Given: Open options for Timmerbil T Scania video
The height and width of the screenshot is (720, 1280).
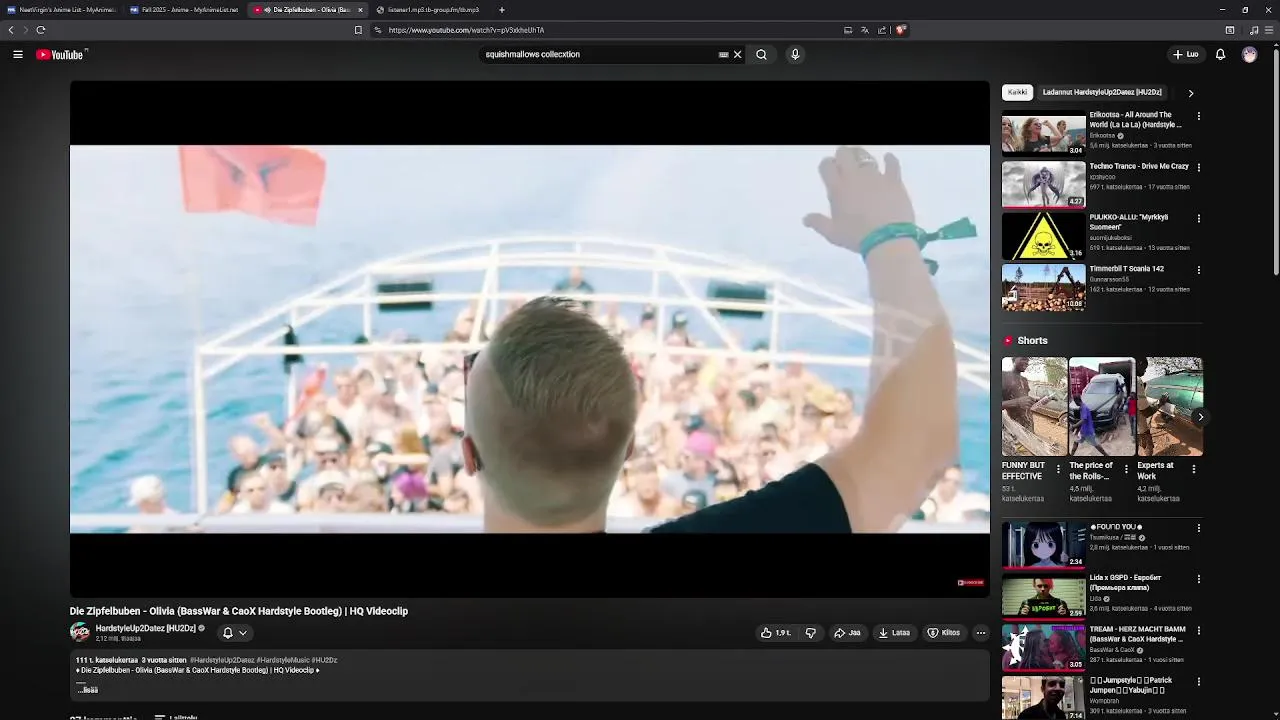Looking at the screenshot, I should tap(1198, 270).
